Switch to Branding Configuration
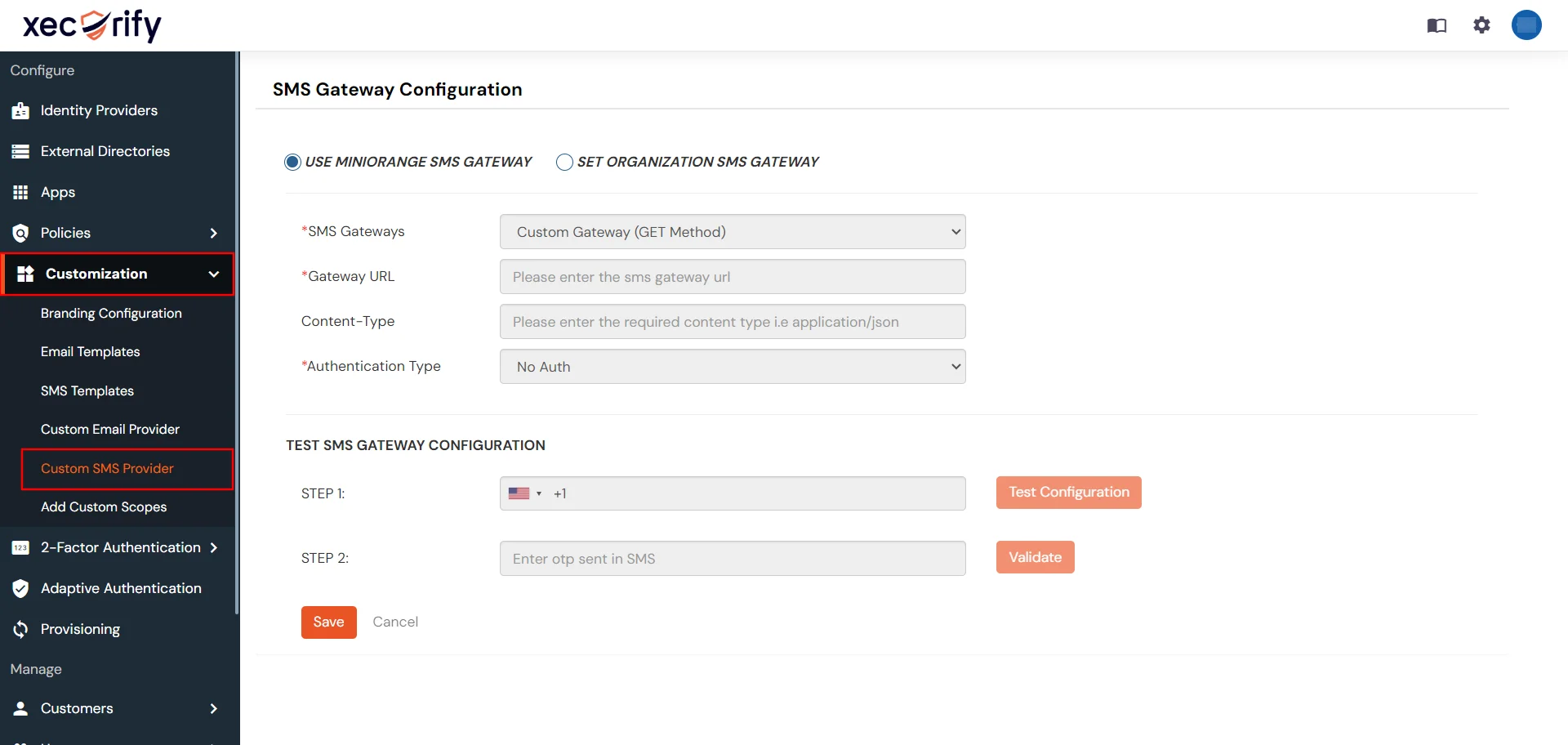This screenshot has height=745, width=1568. [x=111, y=314]
